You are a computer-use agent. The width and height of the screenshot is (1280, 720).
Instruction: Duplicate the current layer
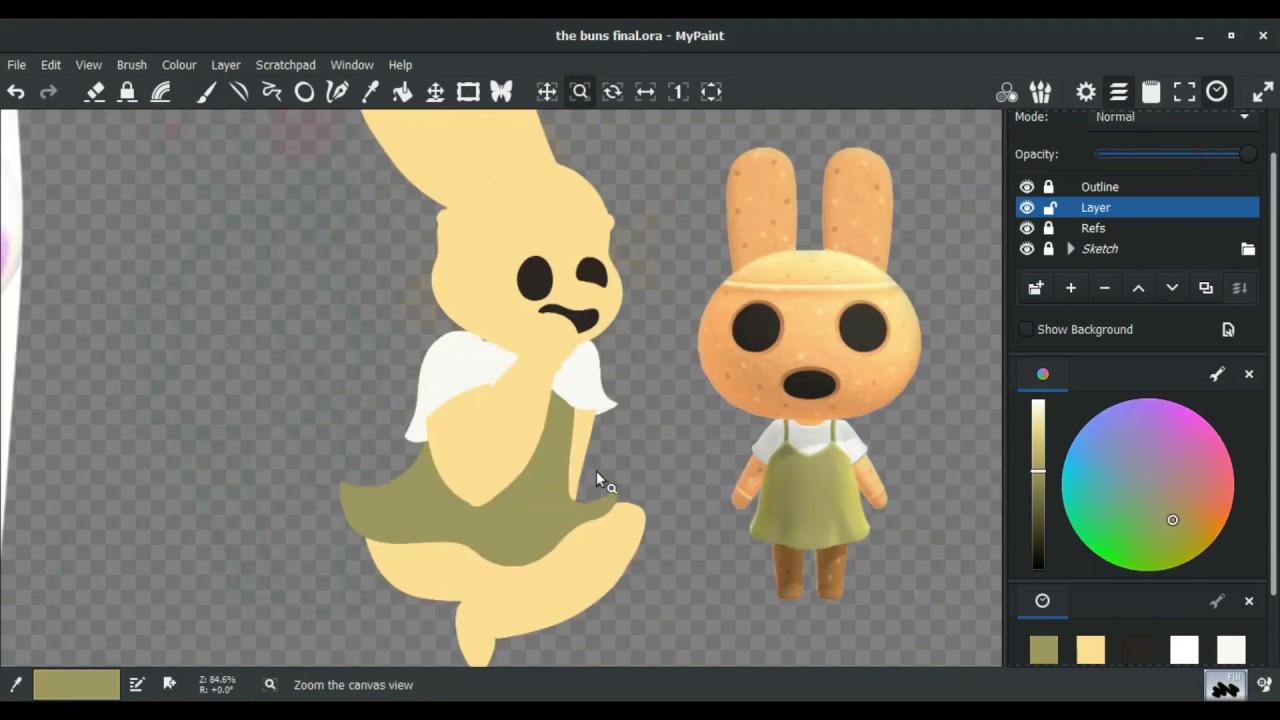point(1206,288)
